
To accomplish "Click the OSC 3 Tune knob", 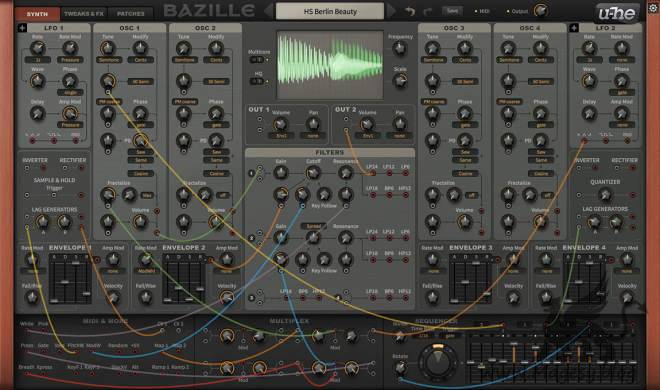I will 432,48.
